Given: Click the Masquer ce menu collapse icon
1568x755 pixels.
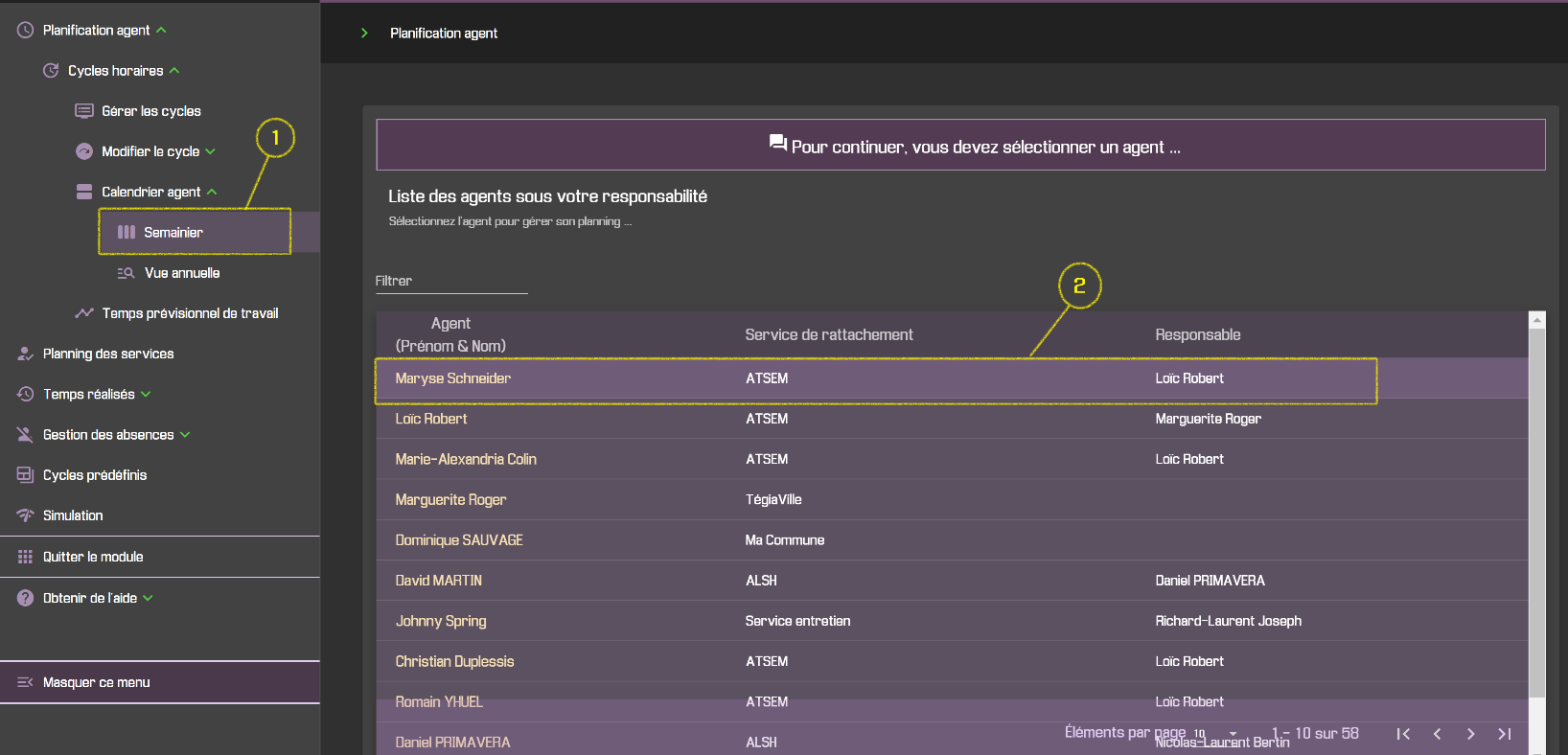Looking at the screenshot, I should 26,682.
